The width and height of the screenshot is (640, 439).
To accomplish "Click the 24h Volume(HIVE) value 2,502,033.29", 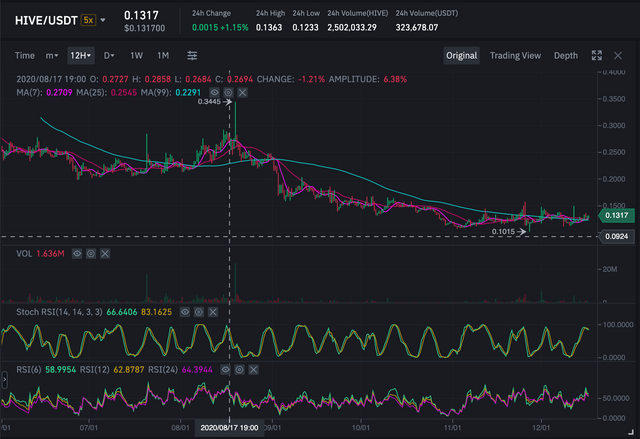I will pyautogui.click(x=352, y=27).
